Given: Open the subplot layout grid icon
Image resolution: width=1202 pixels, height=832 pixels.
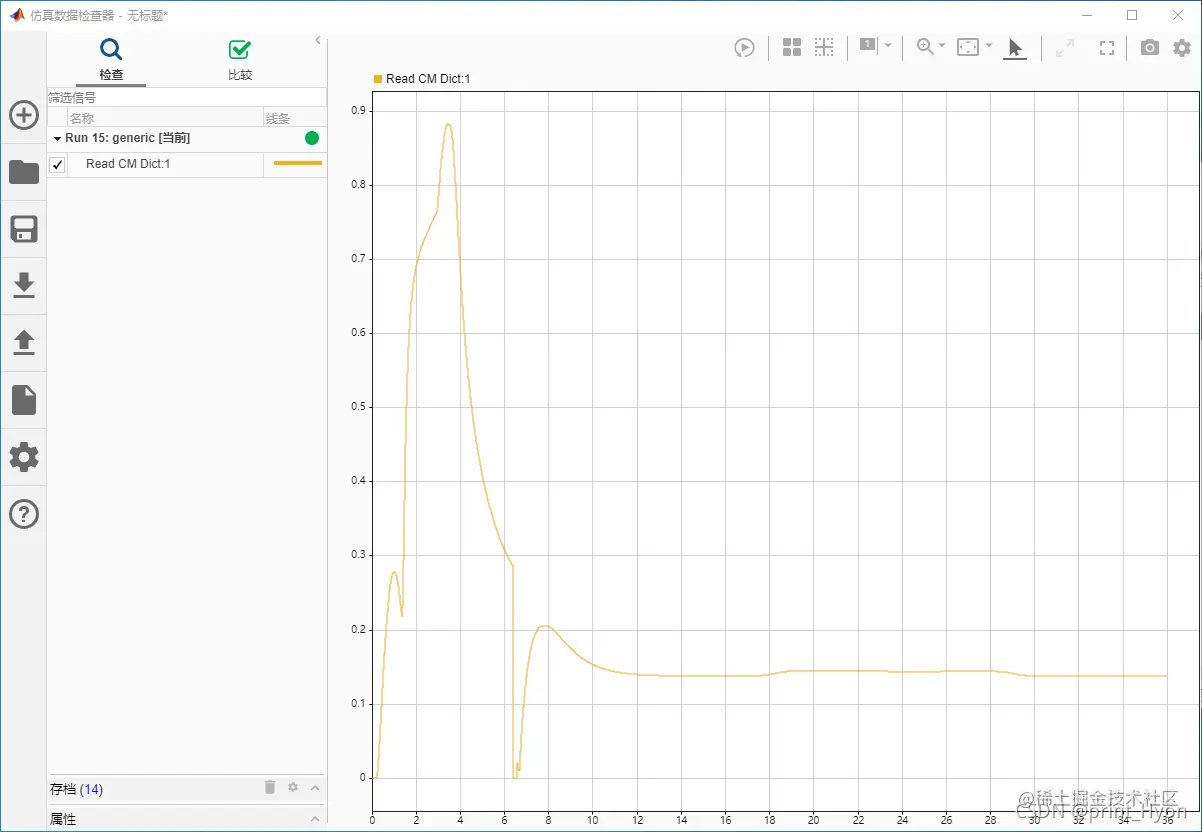Looking at the screenshot, I should pos(792,47).
